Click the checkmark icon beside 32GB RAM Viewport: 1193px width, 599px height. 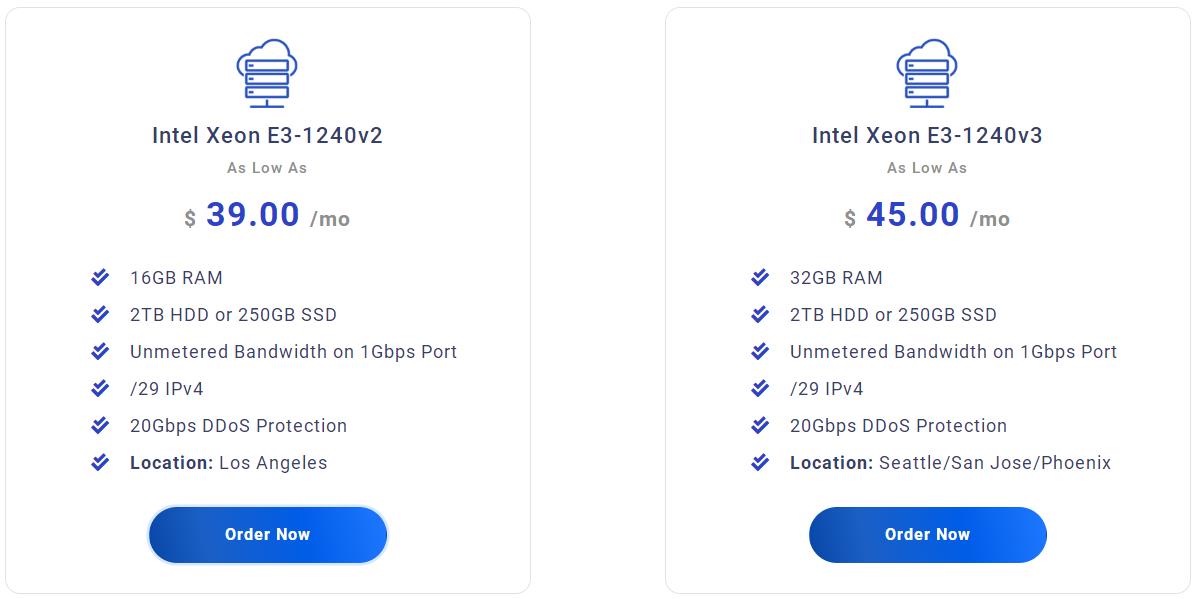tap(760, 278)
